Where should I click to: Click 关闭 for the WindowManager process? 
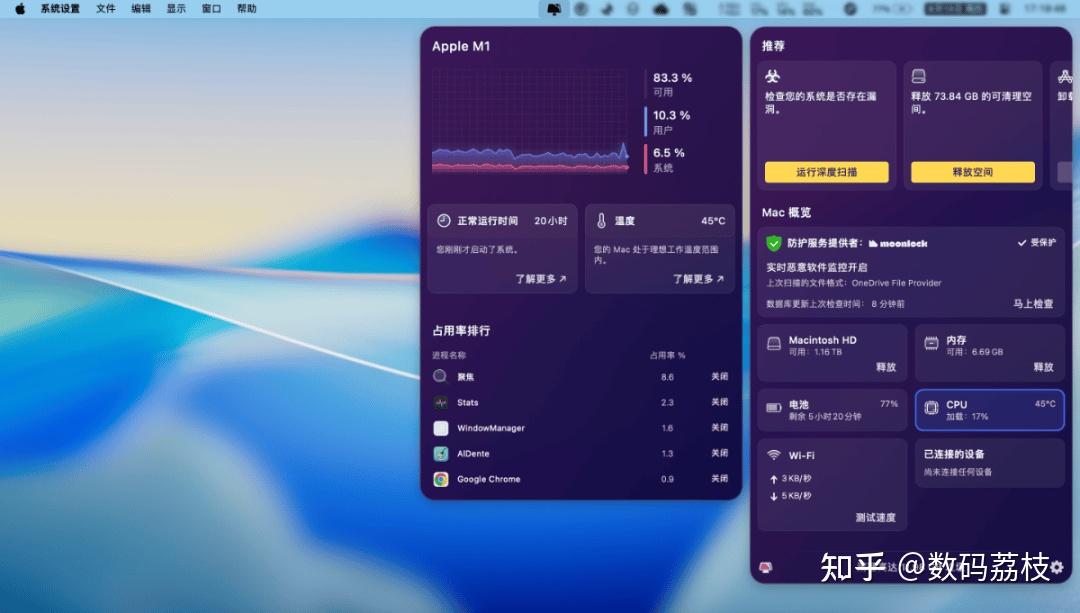[720, 428]
